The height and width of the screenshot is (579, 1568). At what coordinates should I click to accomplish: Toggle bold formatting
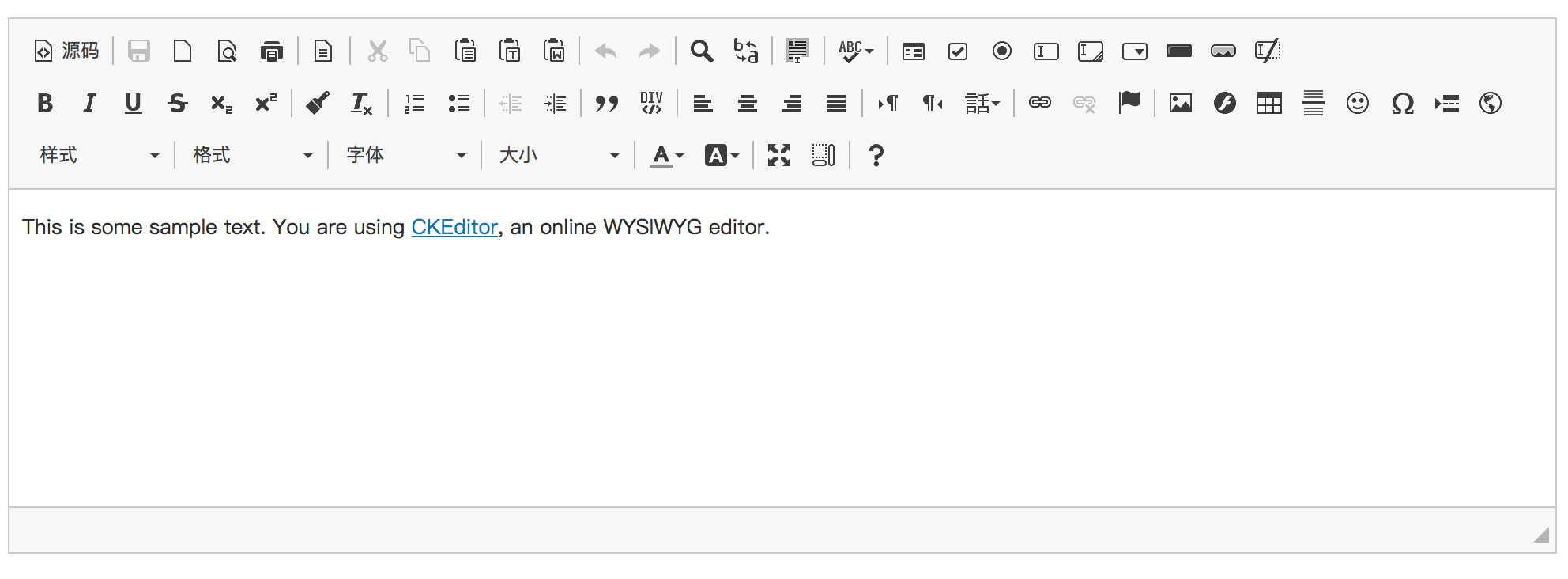(45, 104)
